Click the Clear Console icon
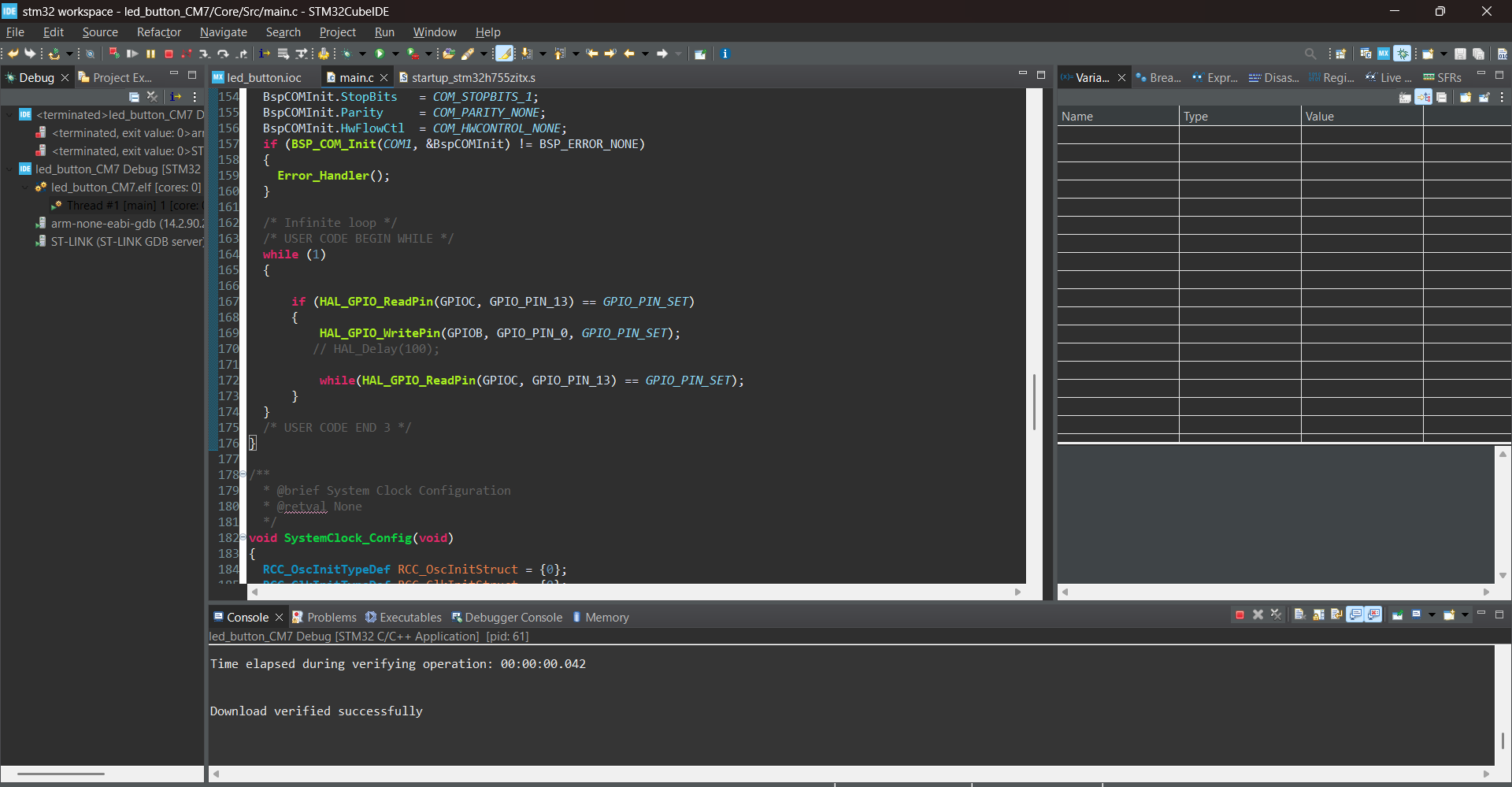This screenshot has width=1512, height=787. pos(1299,615)
